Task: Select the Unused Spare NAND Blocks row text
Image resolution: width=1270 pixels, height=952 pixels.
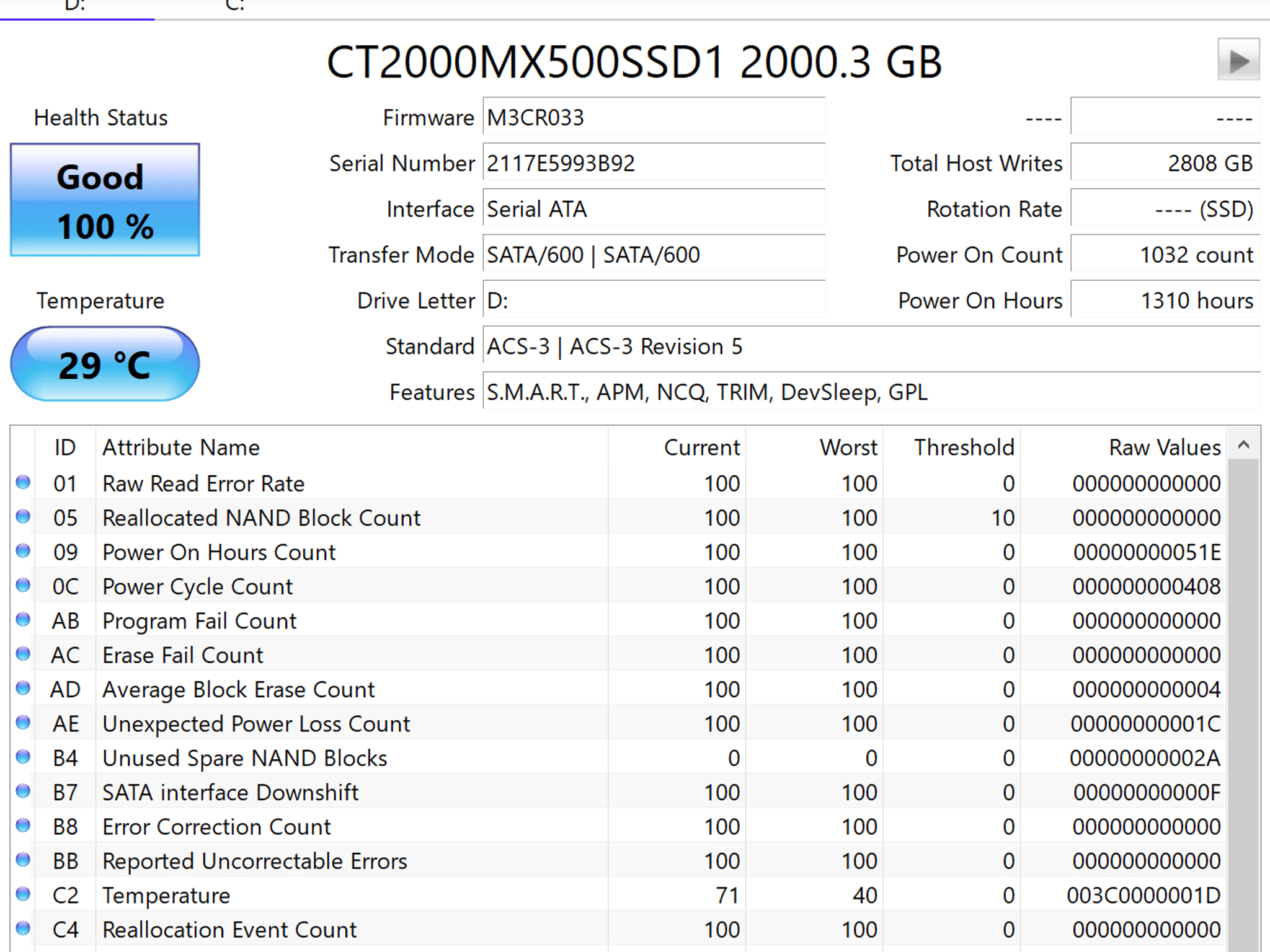Action: point(244,758)
